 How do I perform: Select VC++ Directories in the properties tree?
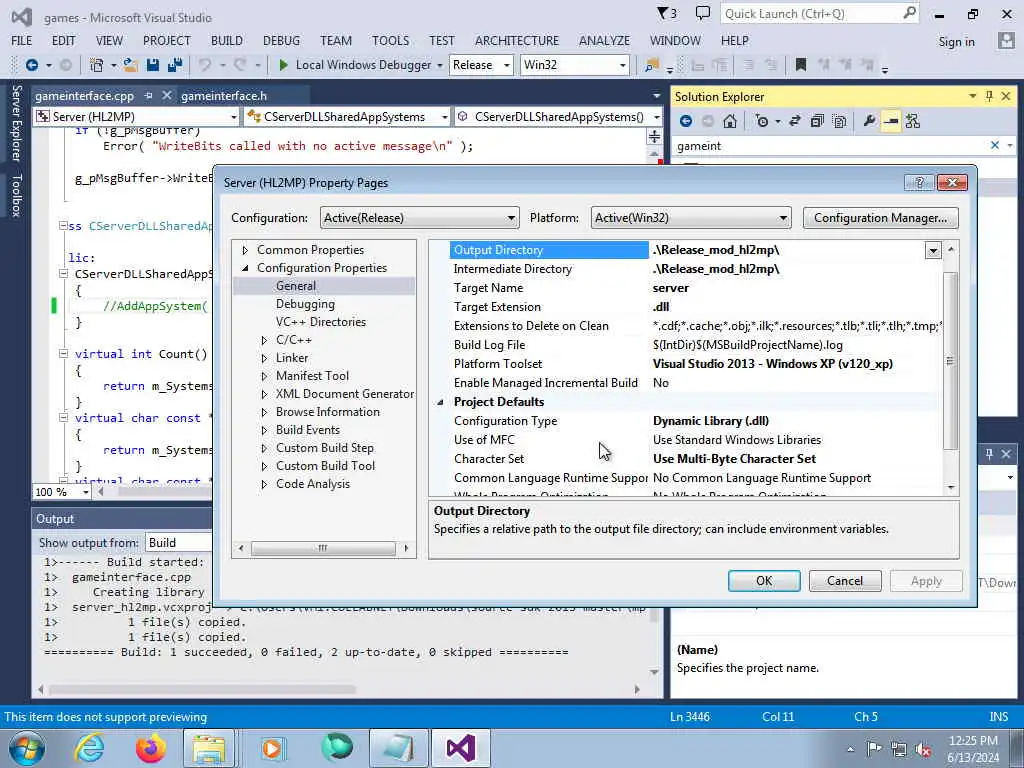321,322
